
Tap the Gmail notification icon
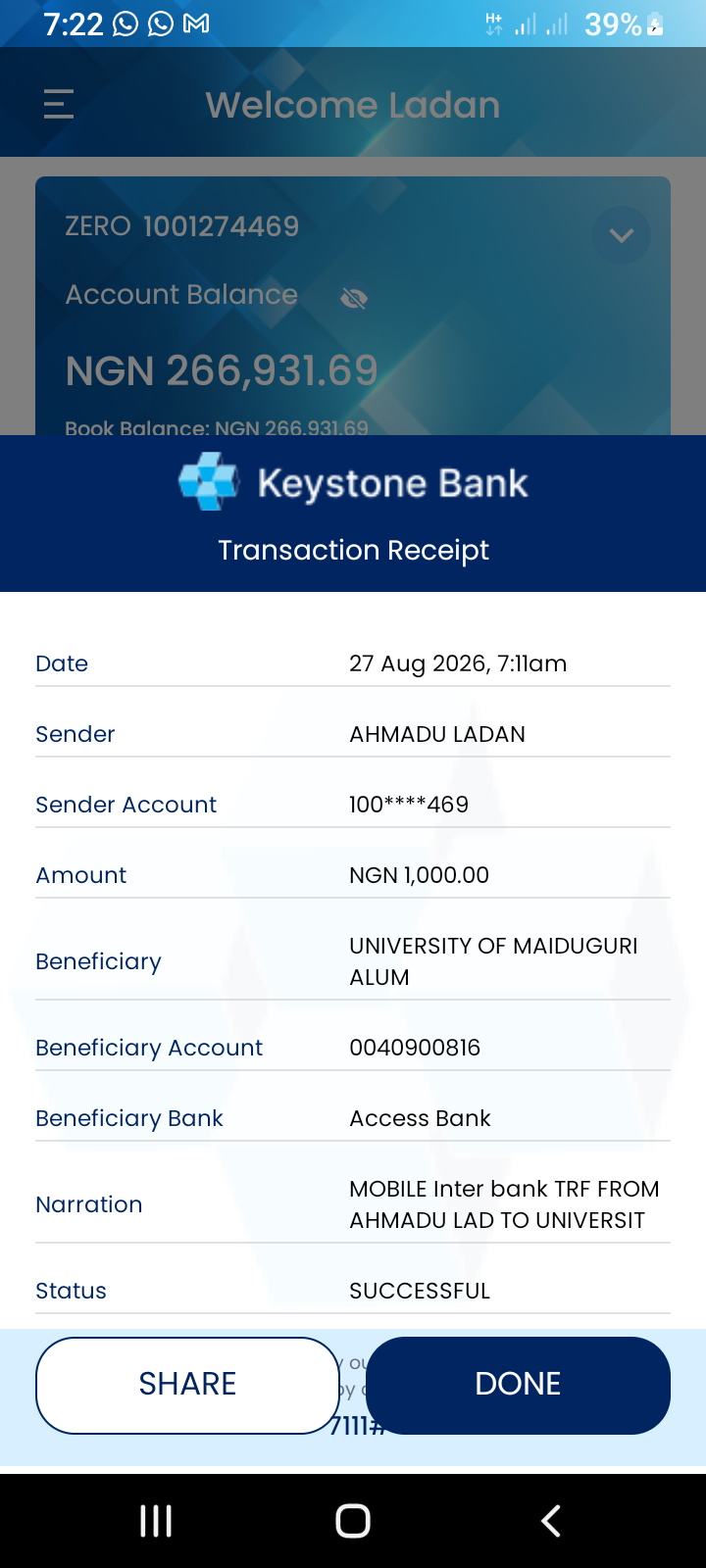[x=196, y=23]
